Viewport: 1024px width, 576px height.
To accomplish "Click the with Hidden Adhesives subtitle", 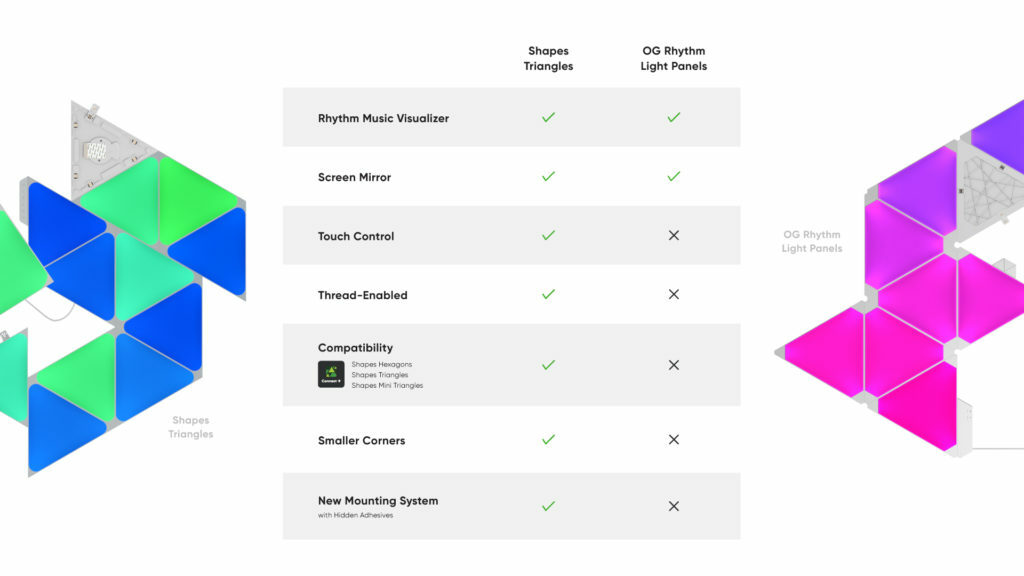I will pos(355,515).
